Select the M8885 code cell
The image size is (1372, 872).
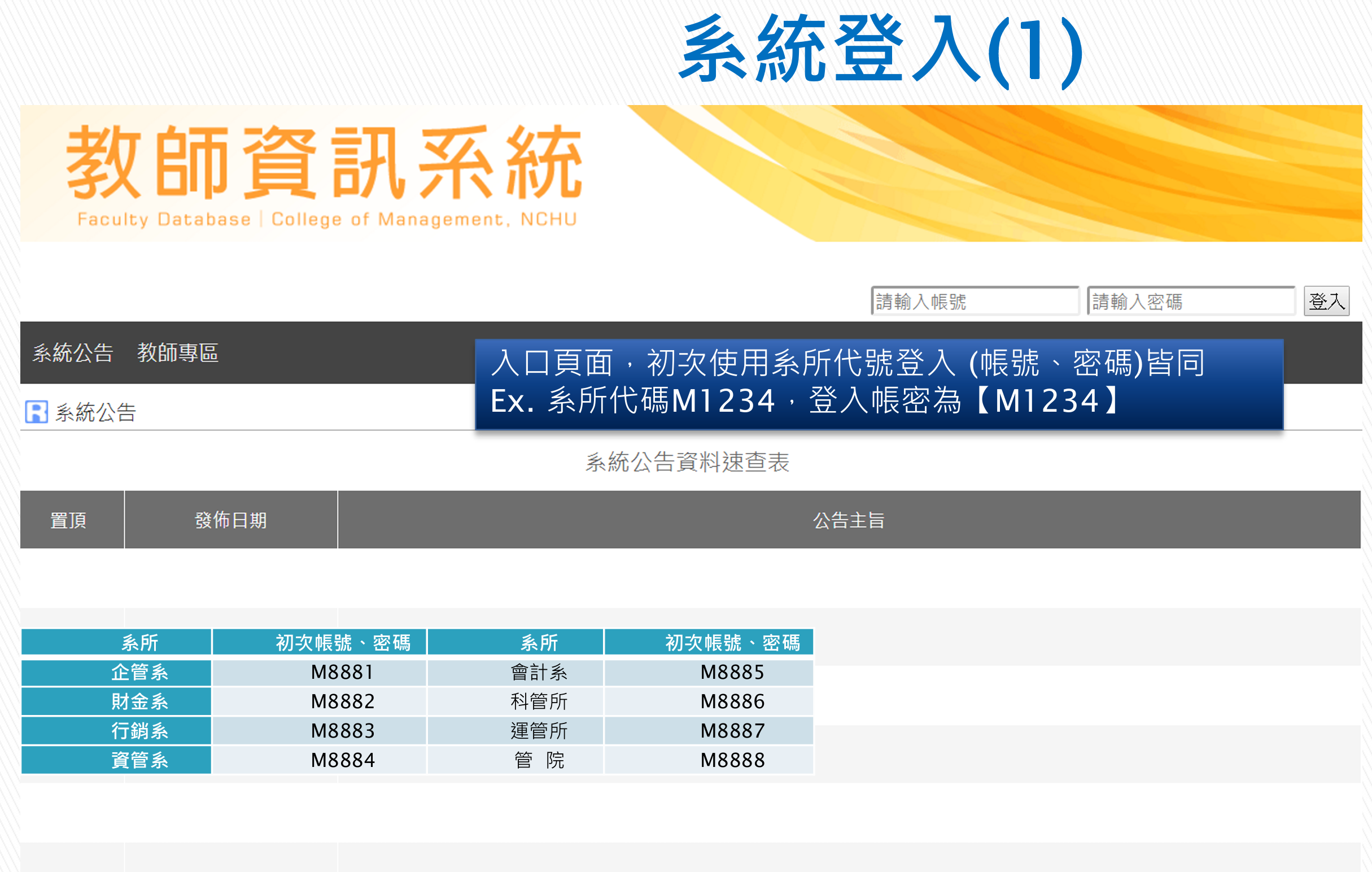[x=709, y=673]
